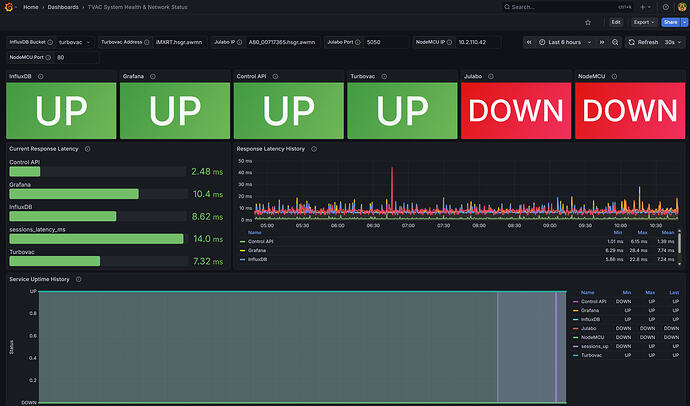Click the user avatar in the top-right corner
The width and height of the screenshot is (690, 406).
click(x=680, y=6)
